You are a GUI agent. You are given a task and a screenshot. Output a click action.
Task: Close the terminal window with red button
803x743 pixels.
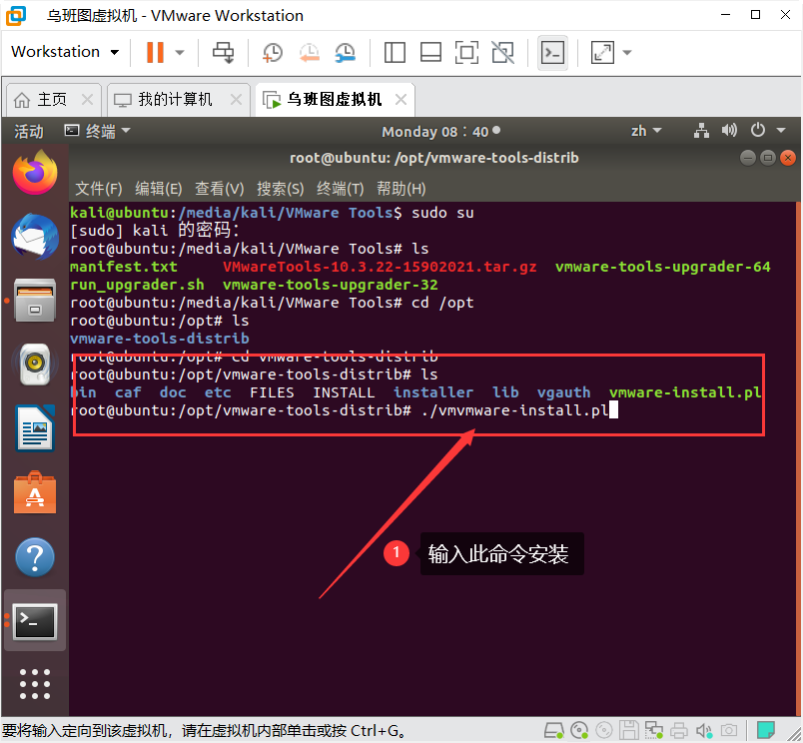(788, 158)
